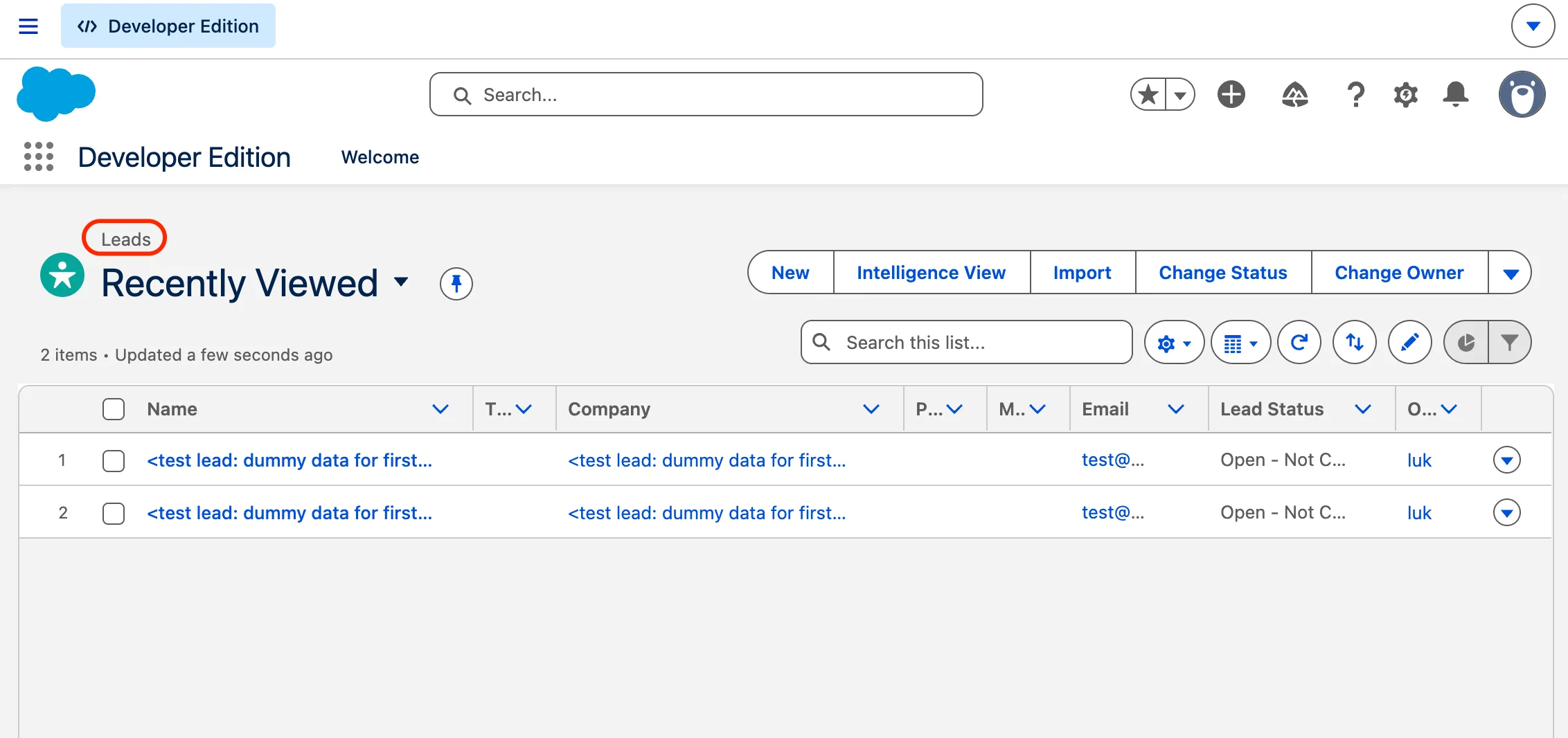1568x738 pixels.
Task: Click Change Status button
Action: pyautogui.click(x=1223, y=273)
